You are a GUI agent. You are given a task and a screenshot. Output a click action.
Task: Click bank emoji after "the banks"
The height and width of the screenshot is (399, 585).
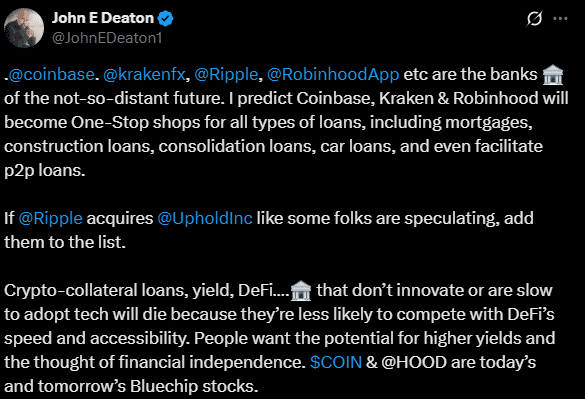coord(553,74)
